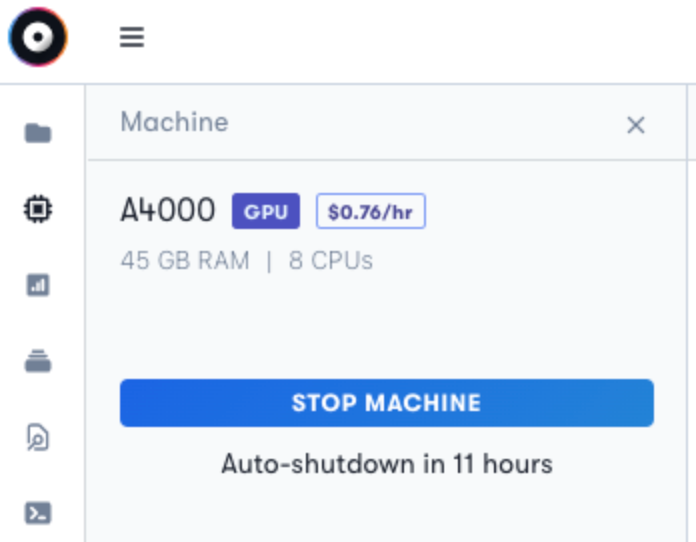Click the $0.76/hr price badge
This screenshot has height=542, width=696.
pyautogui.click(x=371, y=211)
